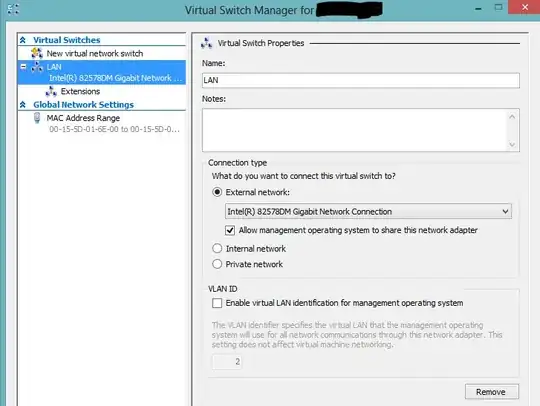Select the LAN virtual switch icon
This screenshot has height=406, width=540.
click(x=37, y=67)
